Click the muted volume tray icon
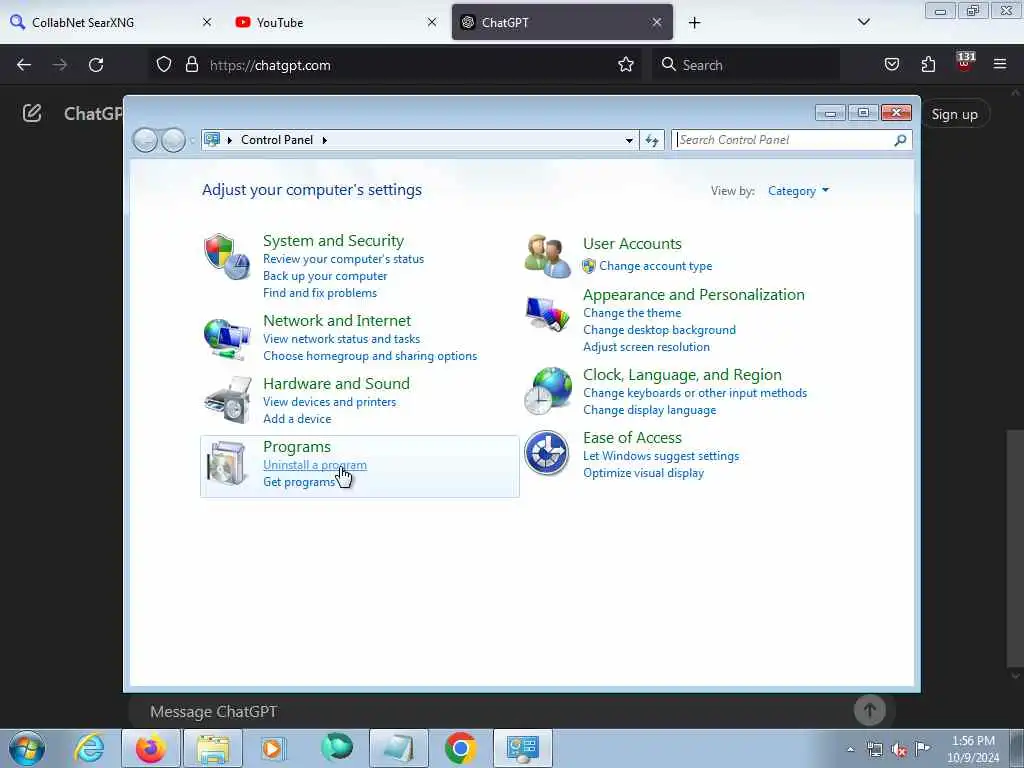Screen dimensions: 1024x768 tap(899, 750)
